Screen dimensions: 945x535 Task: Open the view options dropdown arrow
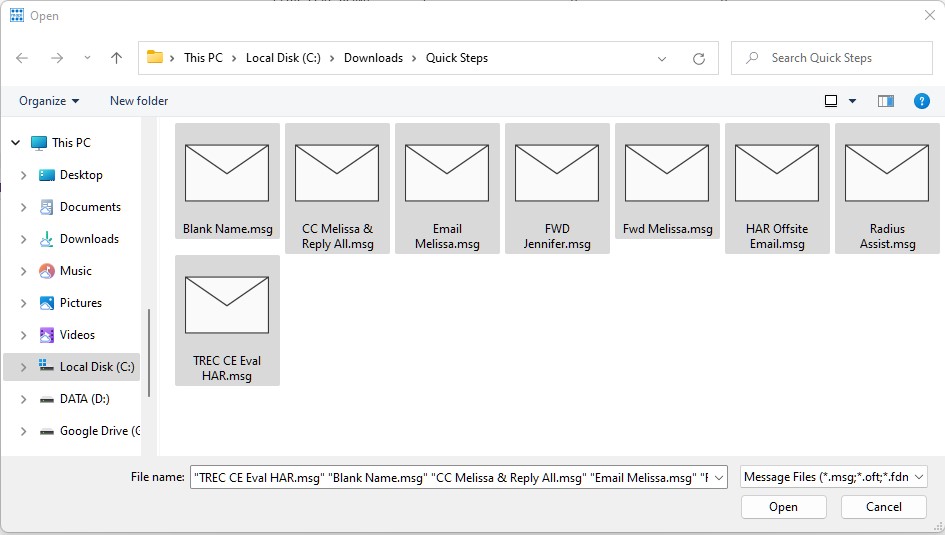click(x=852, y=101)
